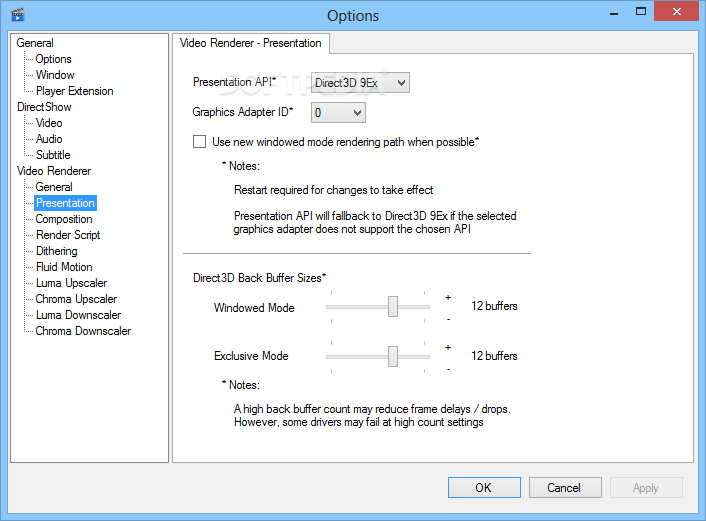The image size is (706, 521).
Task: Enable new windowed mode rendering path checkbox
Action: [x=200, y=142]
